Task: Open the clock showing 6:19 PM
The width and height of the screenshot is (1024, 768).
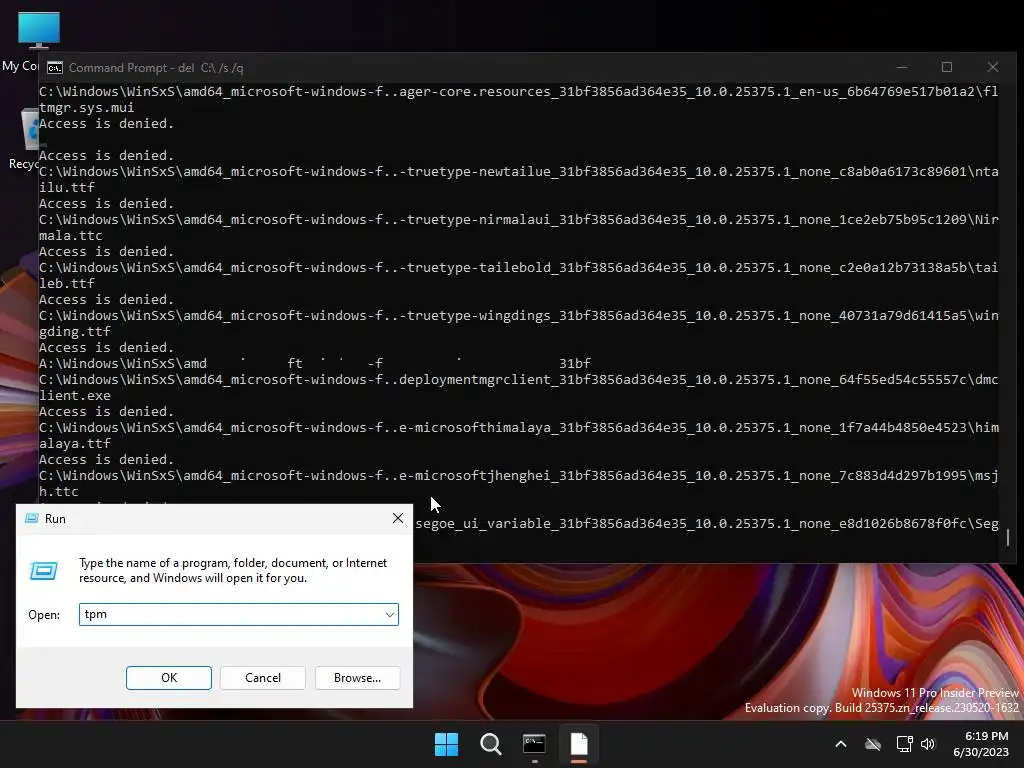Action: pos(981,744)
